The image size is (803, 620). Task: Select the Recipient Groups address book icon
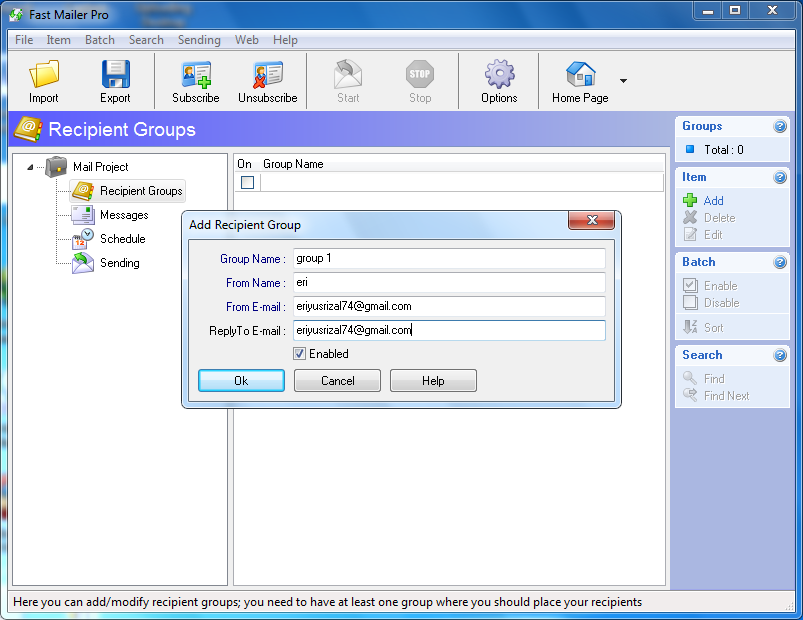(x=83, y=190)
